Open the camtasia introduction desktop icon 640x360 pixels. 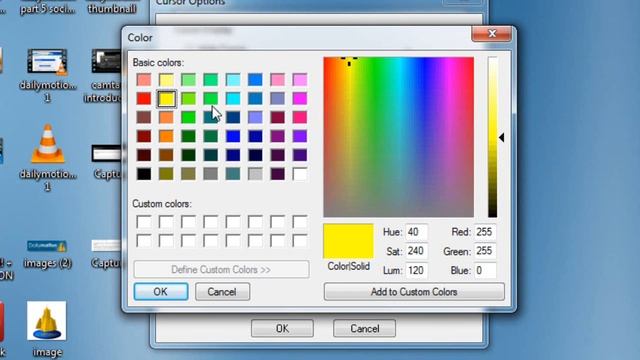coord(104,76)
